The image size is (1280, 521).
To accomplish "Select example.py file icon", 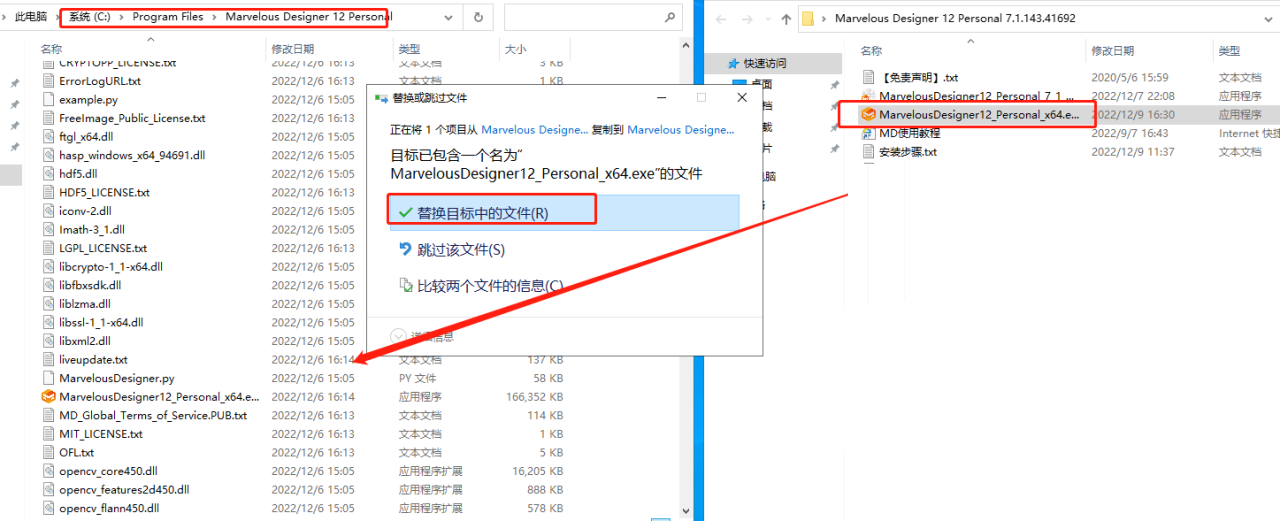I will 49,99.
